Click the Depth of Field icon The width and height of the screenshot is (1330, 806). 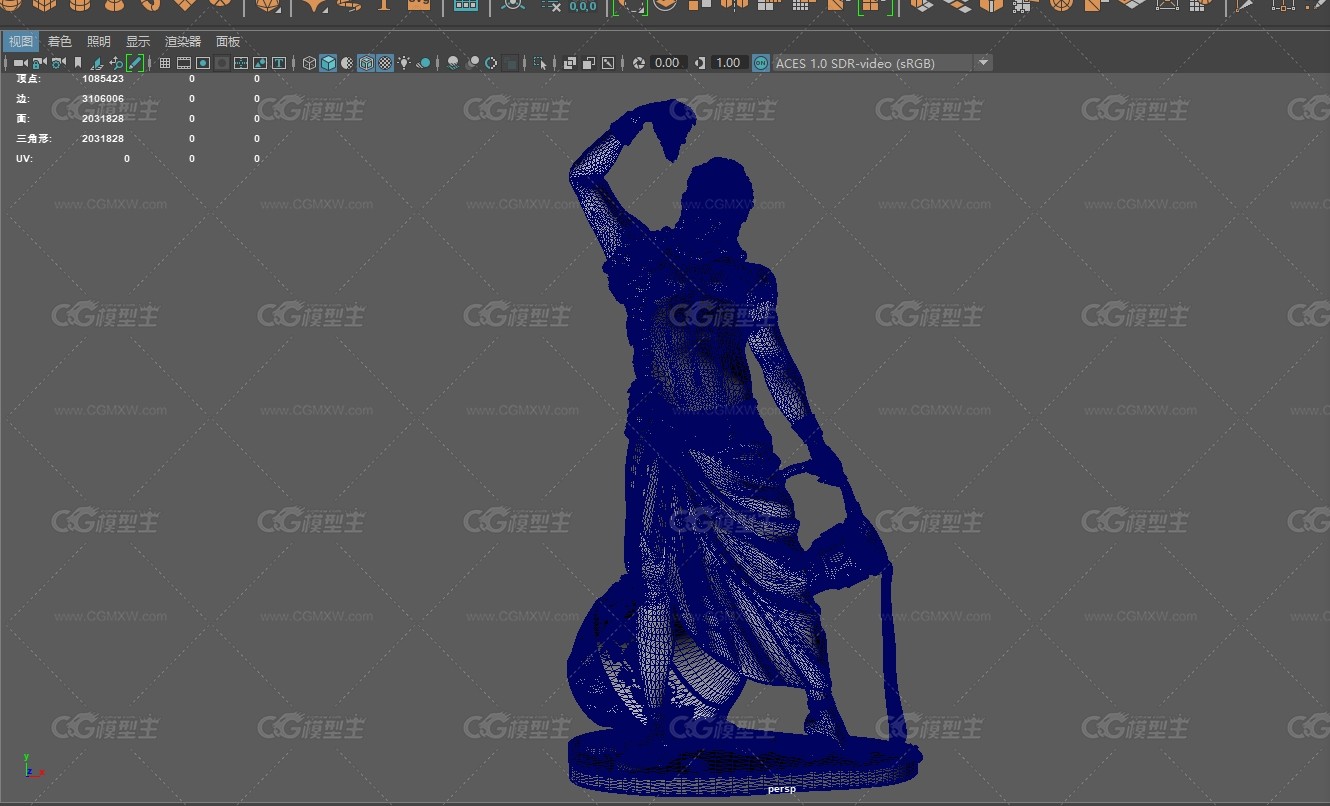tap(510, 63)
